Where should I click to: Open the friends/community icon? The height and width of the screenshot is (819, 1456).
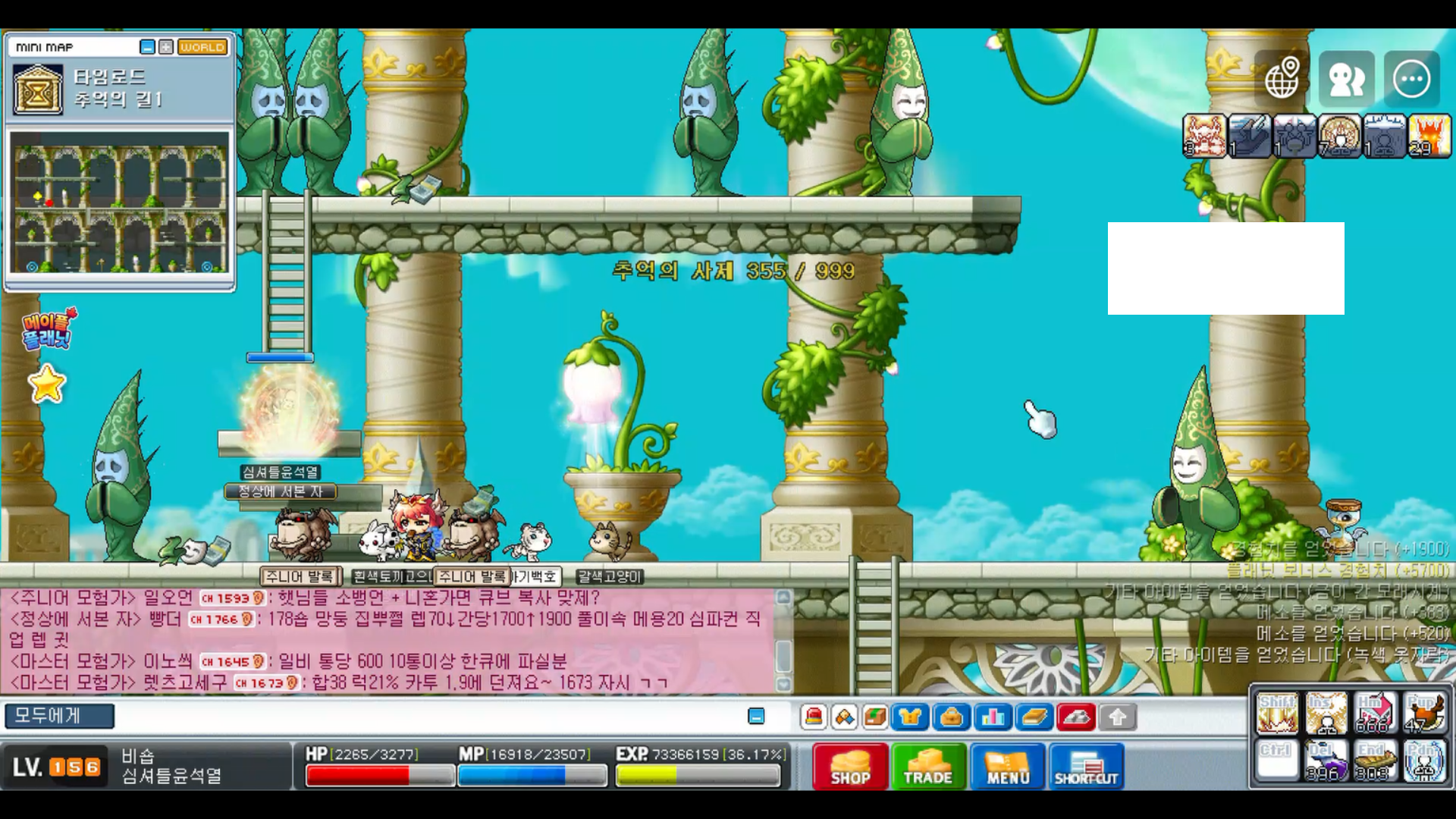(x=1346, y=79)
